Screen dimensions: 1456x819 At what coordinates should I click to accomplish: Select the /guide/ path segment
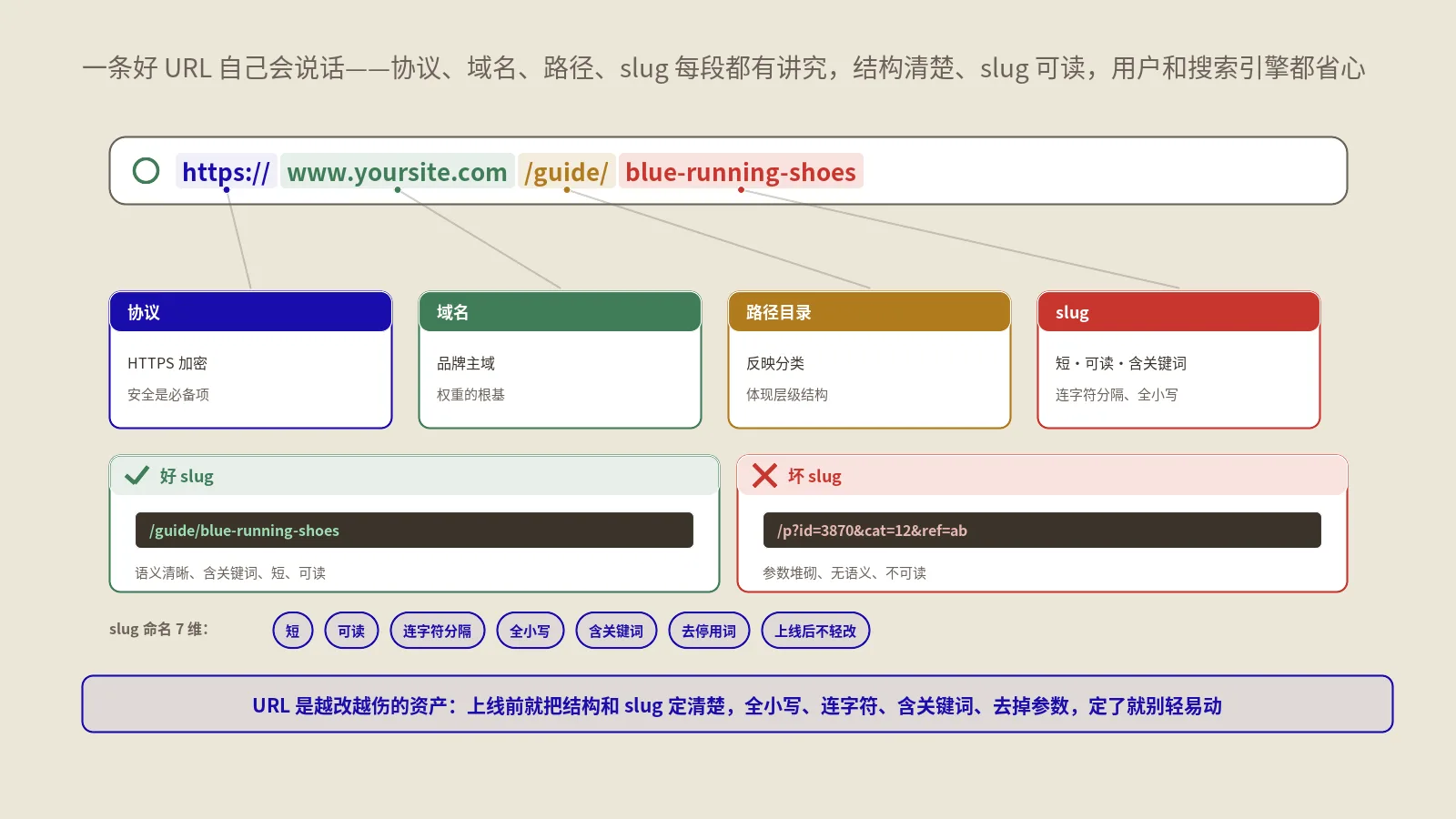566,171
